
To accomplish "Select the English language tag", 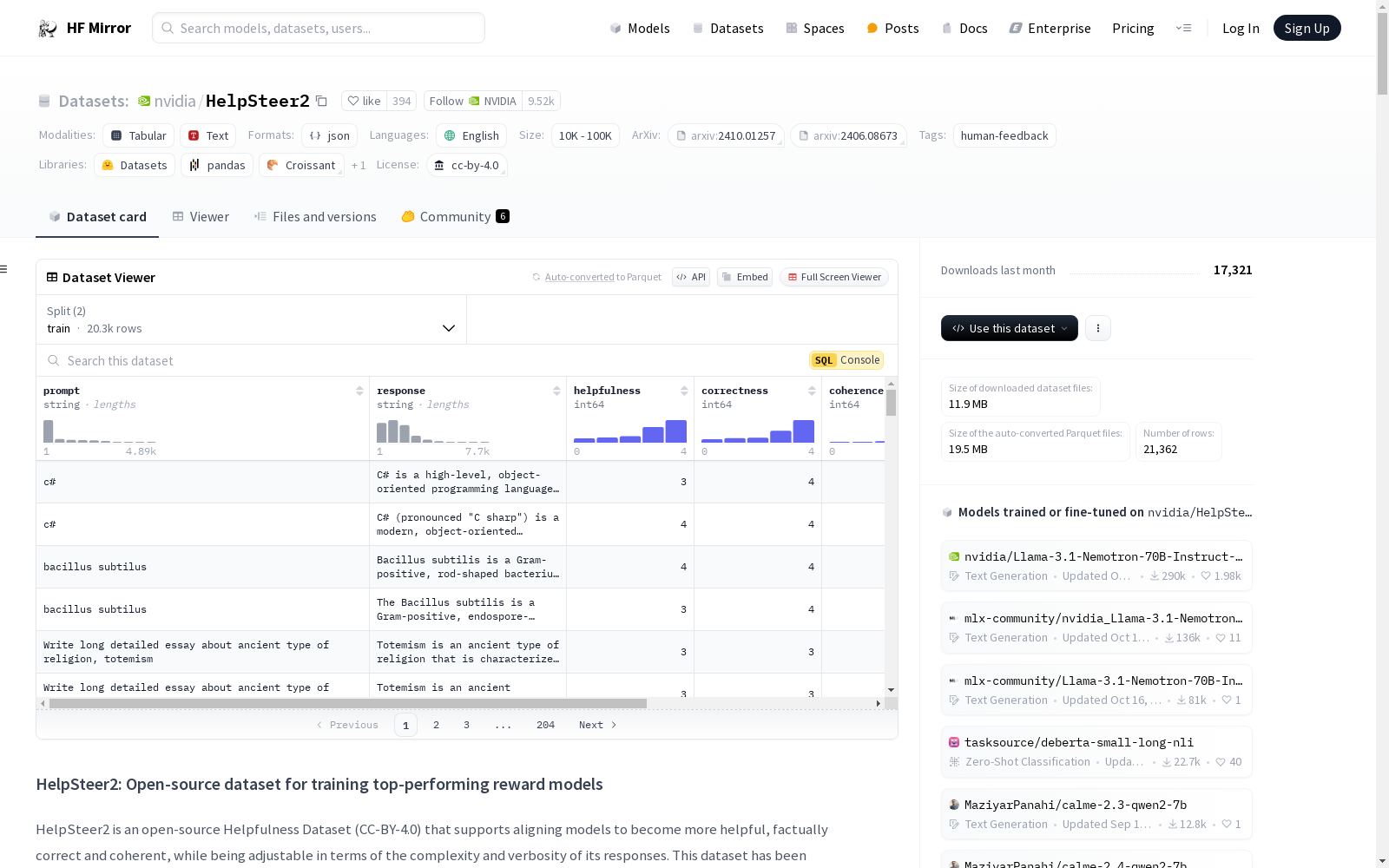I will [x=471, y=135].
